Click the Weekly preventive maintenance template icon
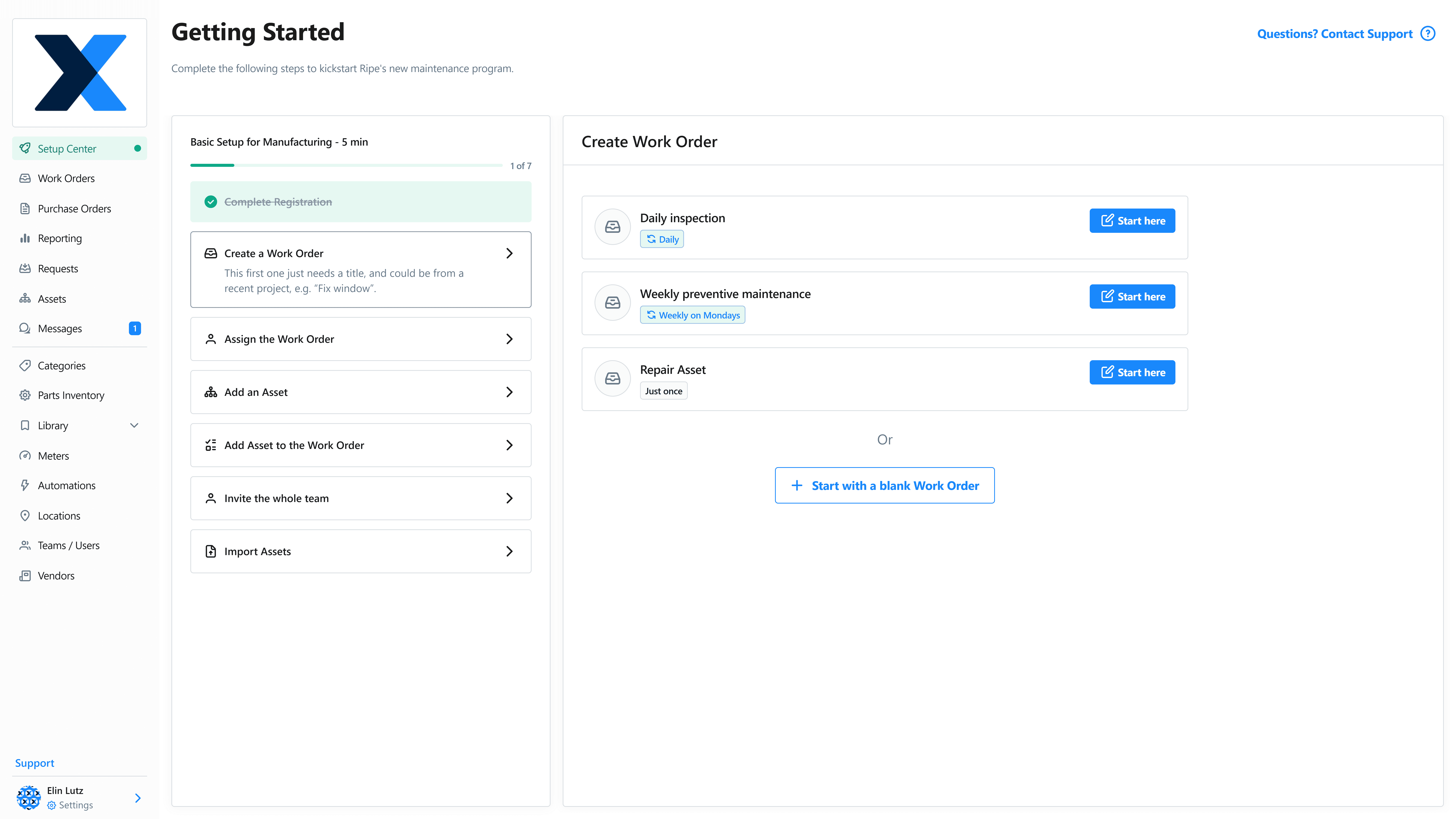Screen dimensions: 1456x819 613,302
